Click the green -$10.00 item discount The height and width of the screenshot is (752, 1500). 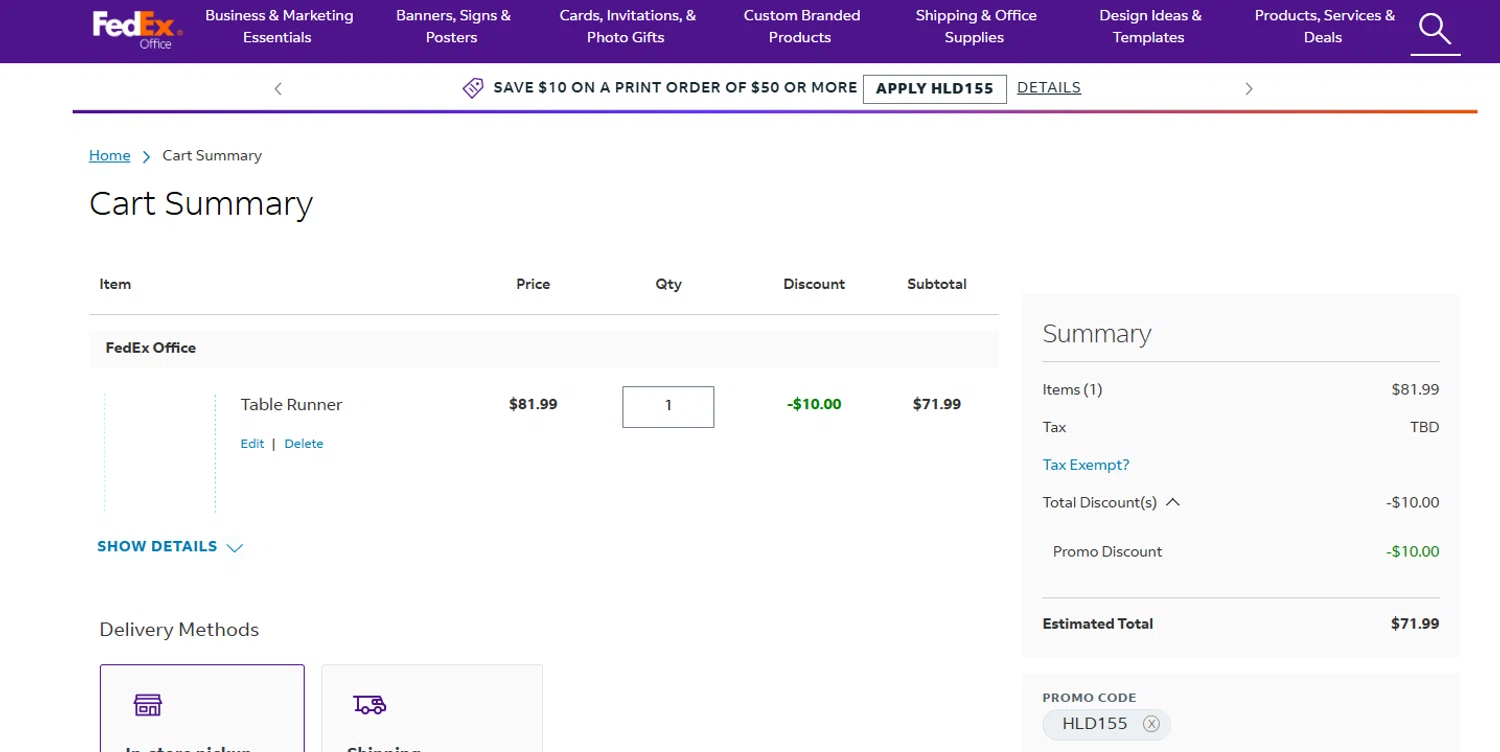pos(814,405)
